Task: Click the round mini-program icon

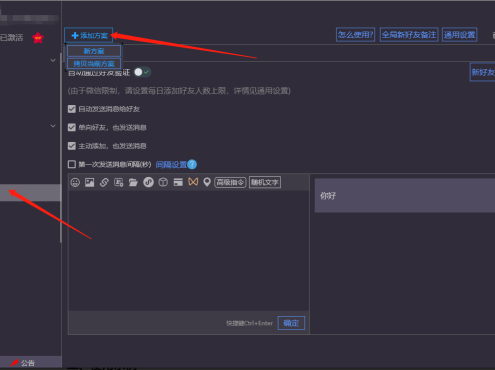Action: (148, 182)
